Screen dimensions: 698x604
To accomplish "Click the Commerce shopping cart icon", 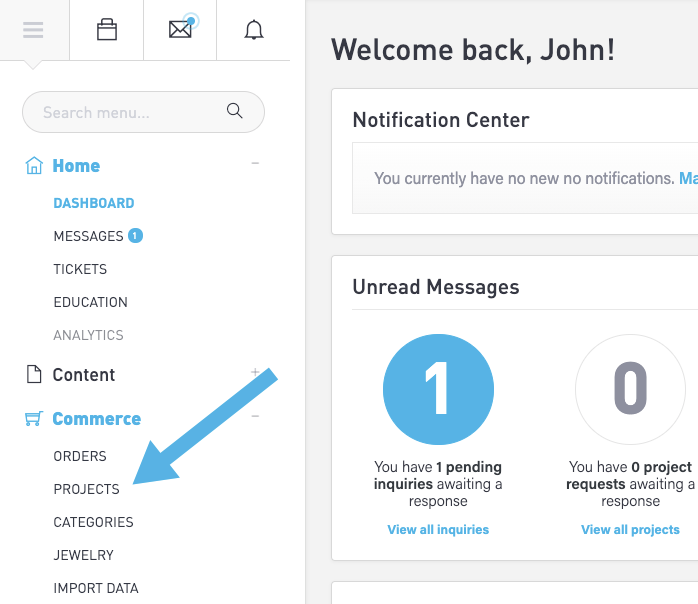I will click(x=34, y=419).
